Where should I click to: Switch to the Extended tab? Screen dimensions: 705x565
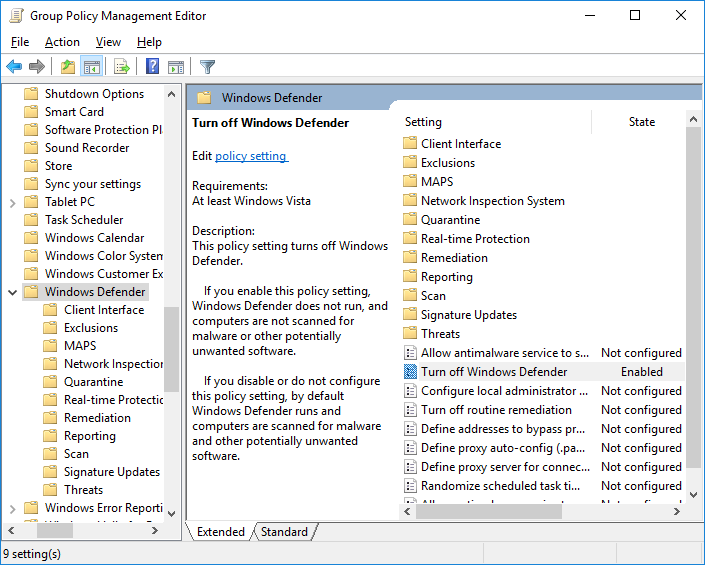click(220, 532)
